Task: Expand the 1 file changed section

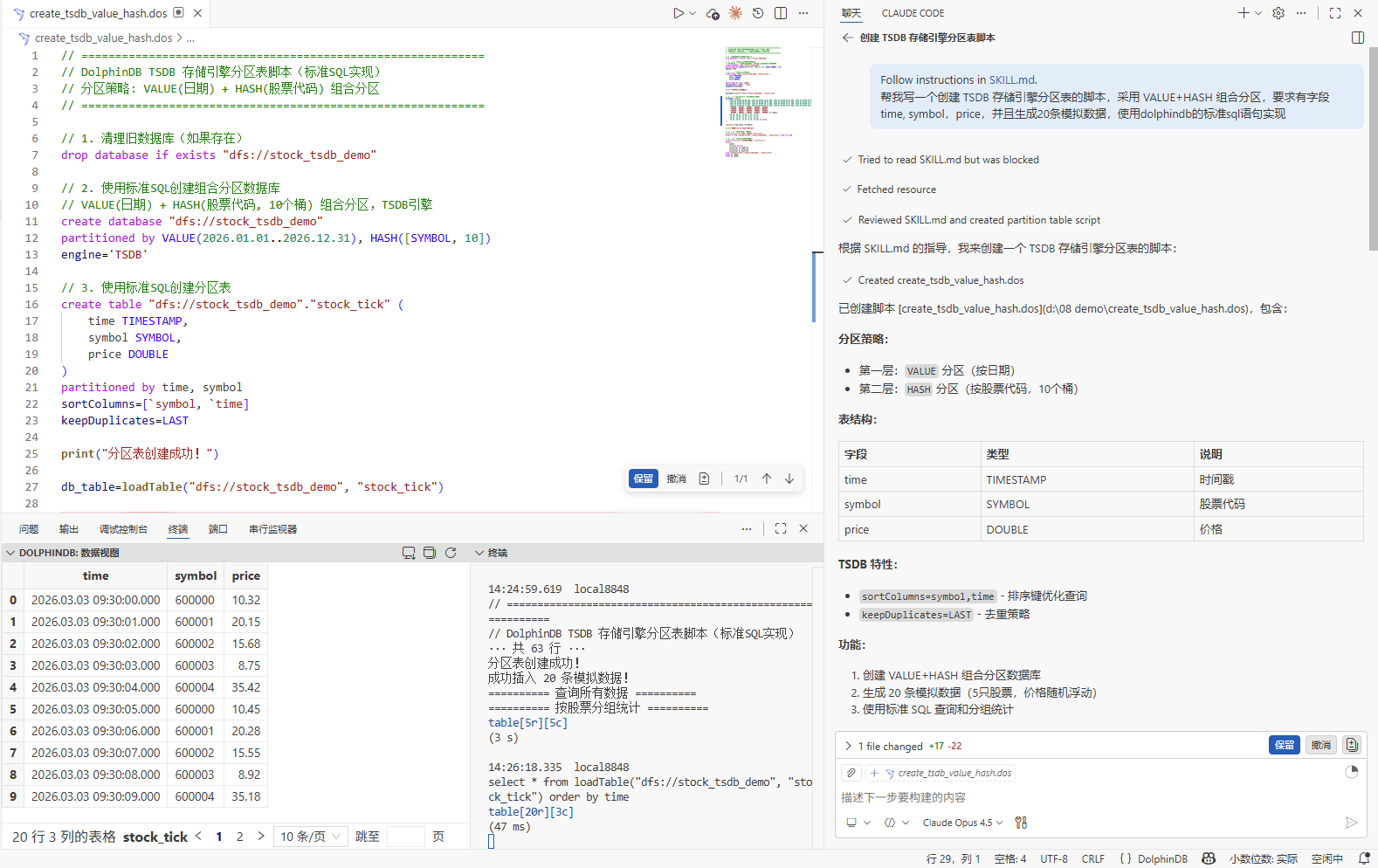Action: click(902, 746)
